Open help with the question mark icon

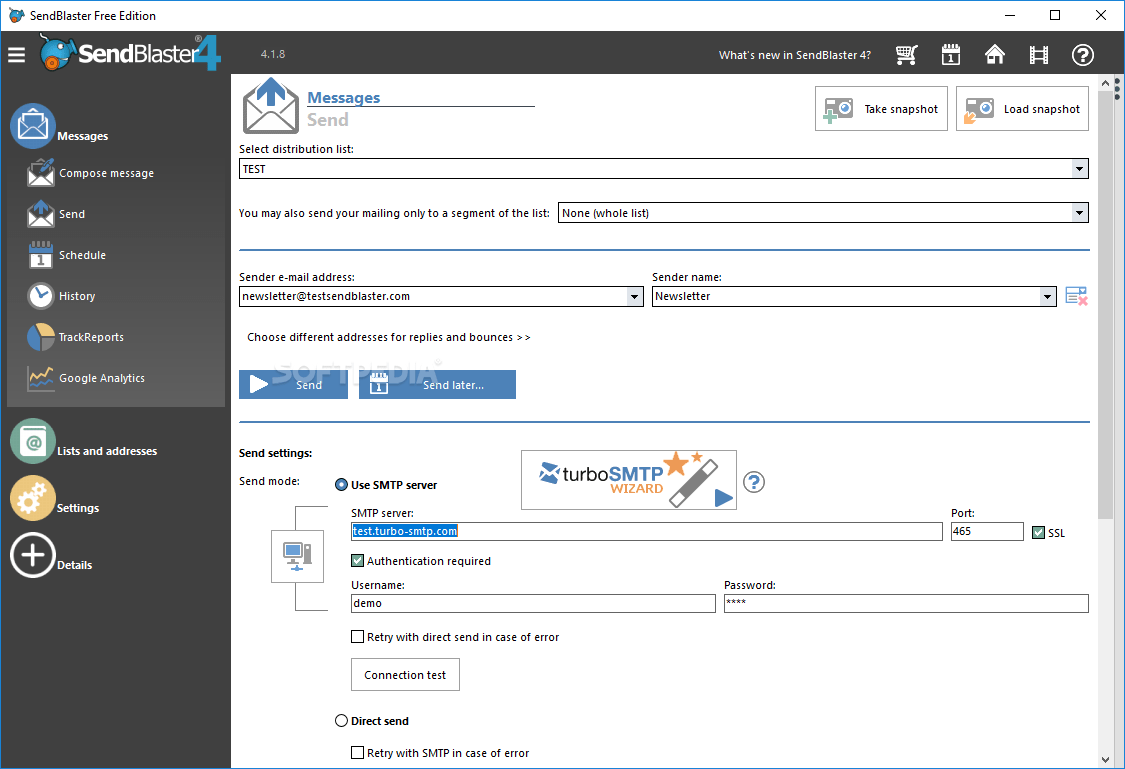pos(1083,55)
